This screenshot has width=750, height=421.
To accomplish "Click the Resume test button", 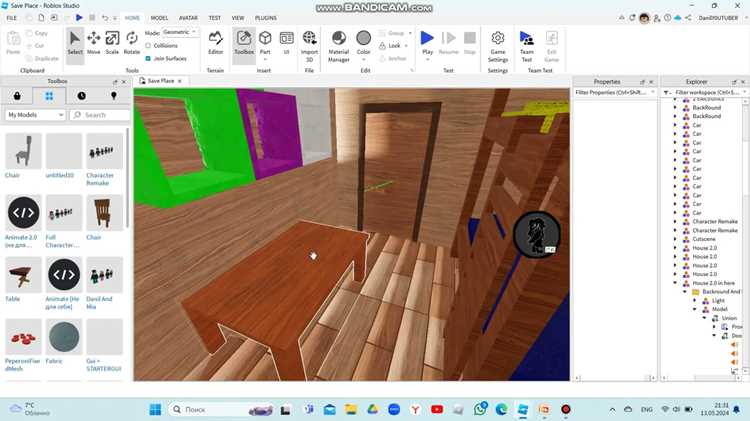I will pos(449,42).
